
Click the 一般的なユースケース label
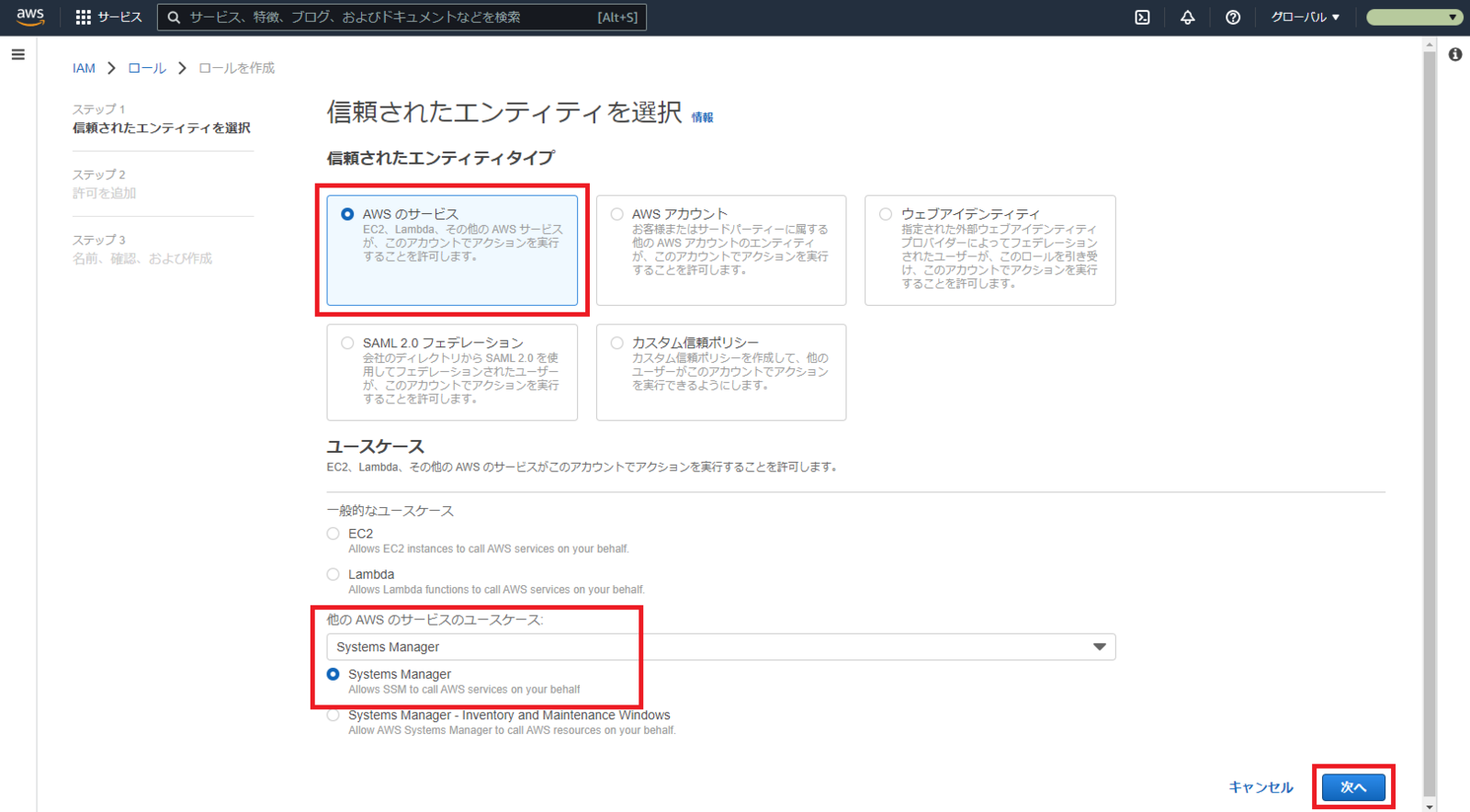(x=390, y=511)
